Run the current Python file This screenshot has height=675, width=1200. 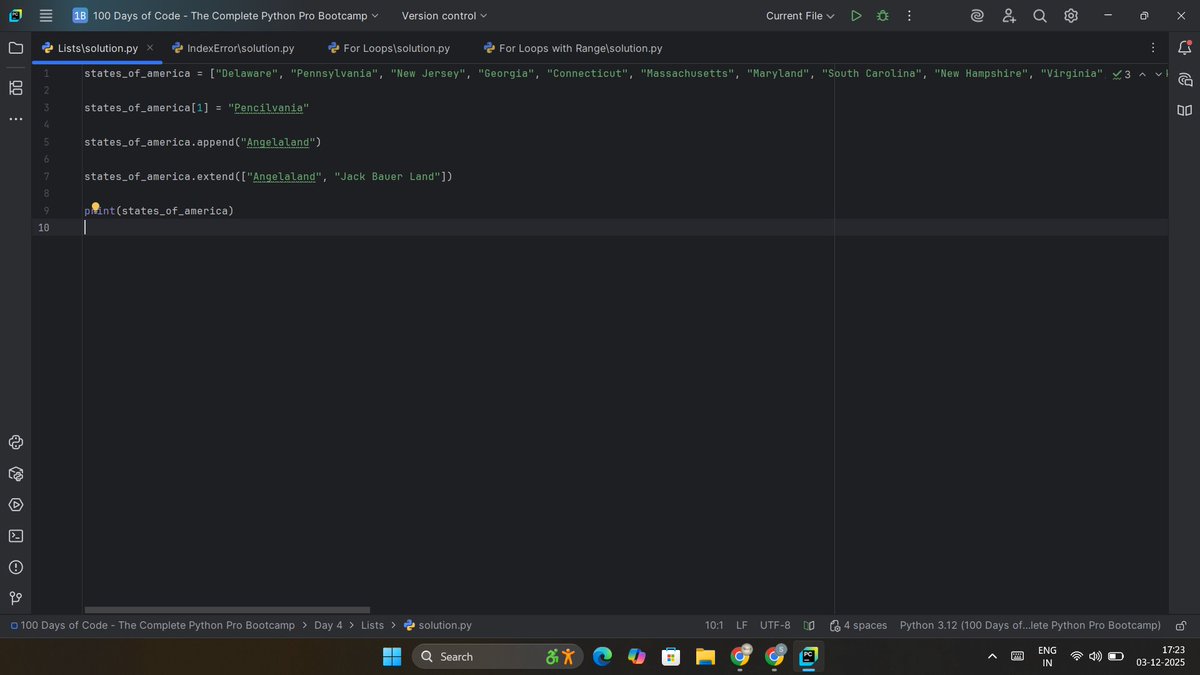click(x=856, y=16)
